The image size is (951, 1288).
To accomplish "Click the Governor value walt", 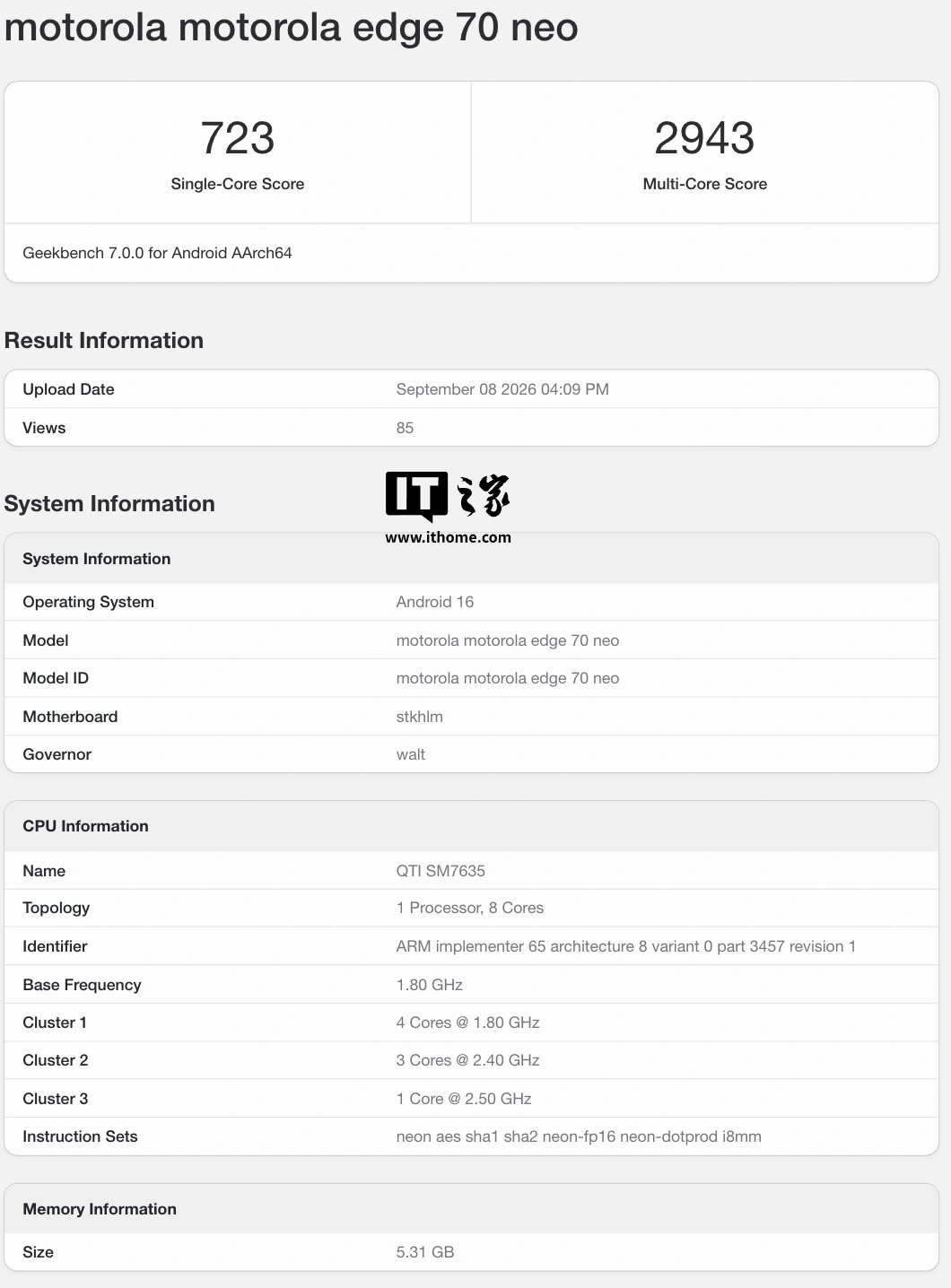I will click(411, 754).
